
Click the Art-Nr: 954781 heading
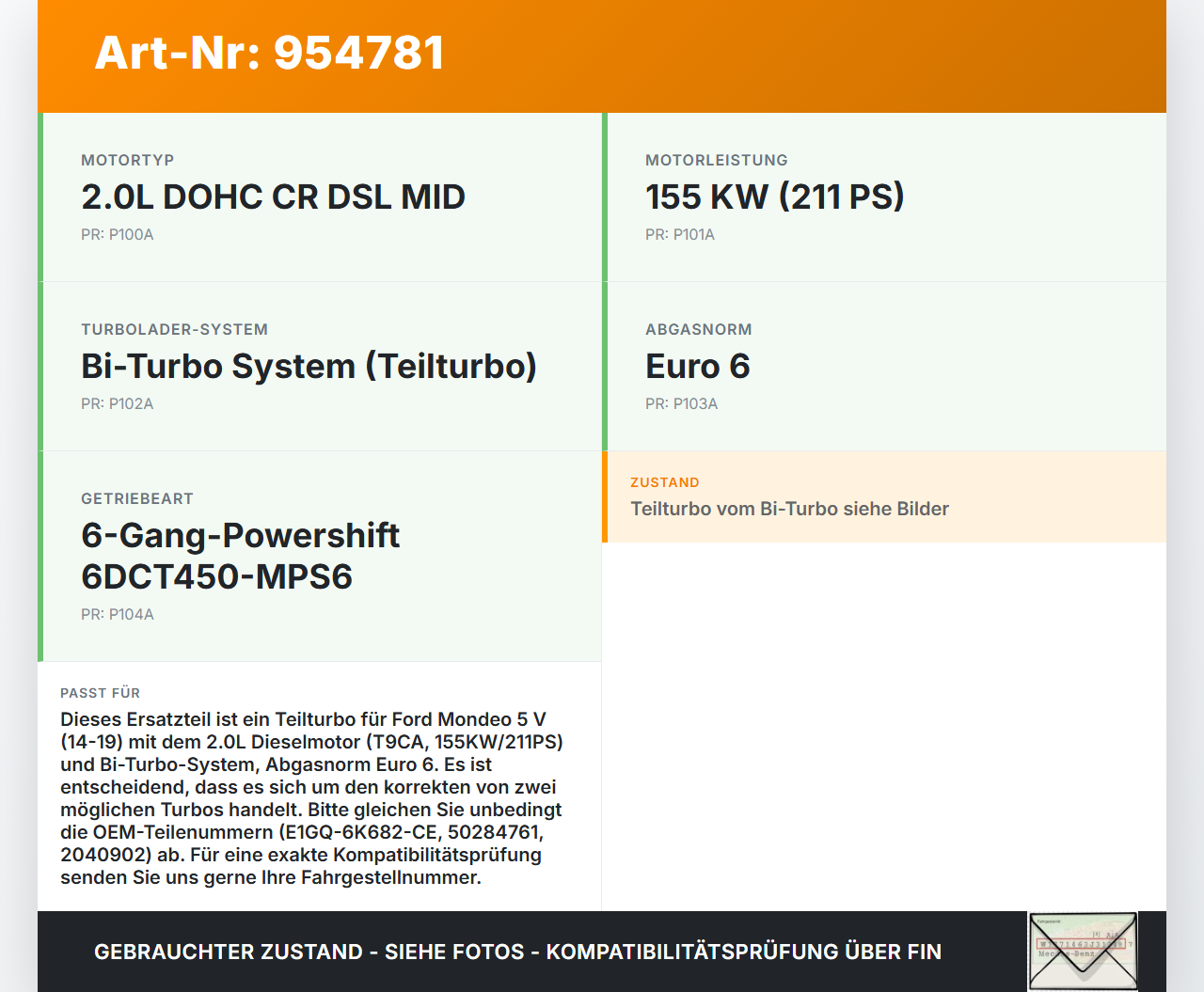270,53
